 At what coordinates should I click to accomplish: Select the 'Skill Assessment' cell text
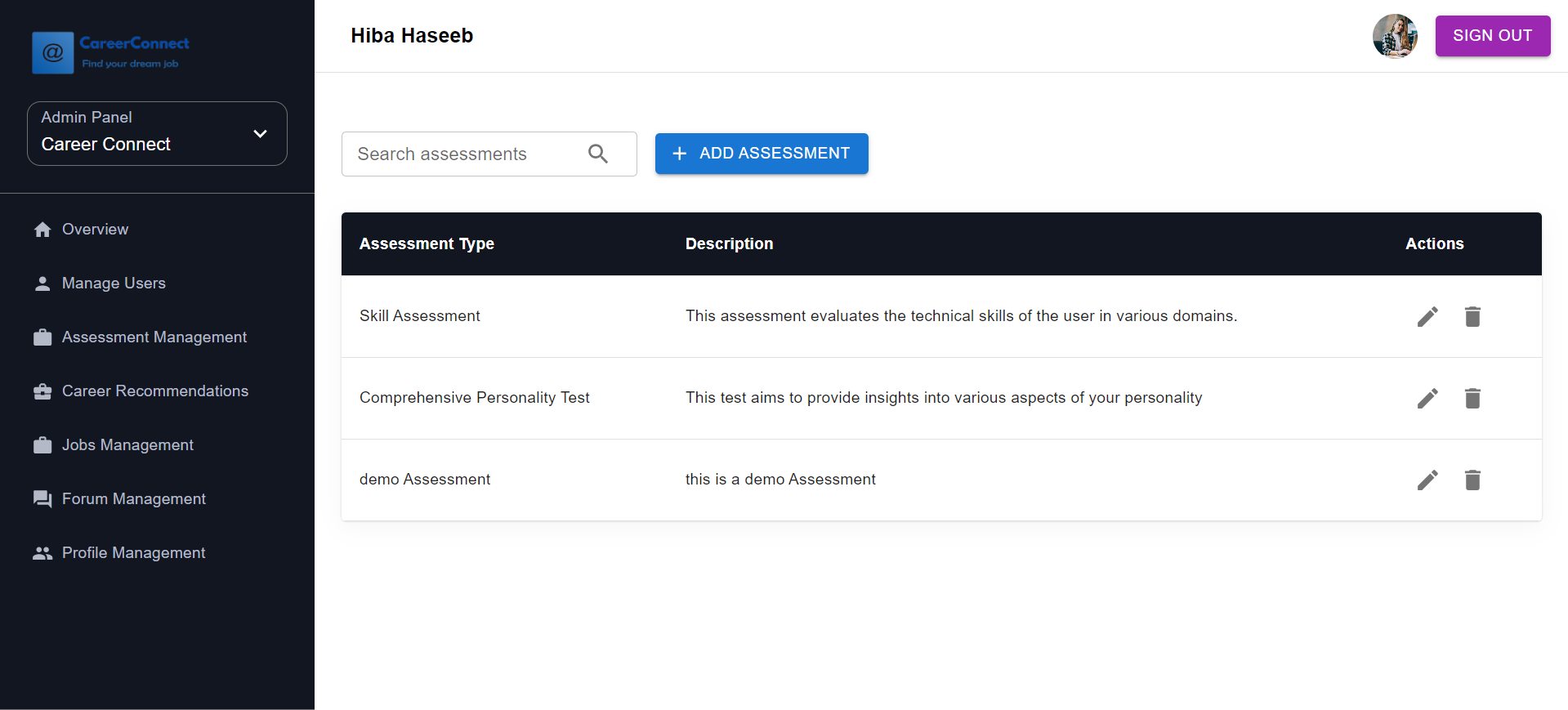click(x=420, y=316)
